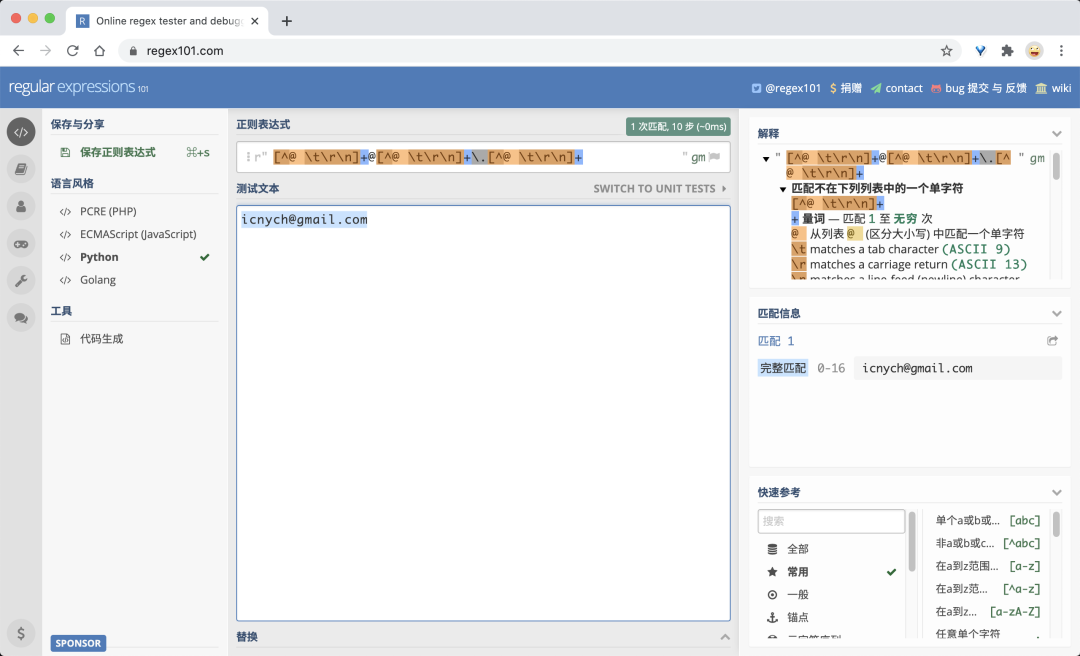Click the Online regex tester browser tab
Viewport: 1080px width, 656px height.
[167, 21]
